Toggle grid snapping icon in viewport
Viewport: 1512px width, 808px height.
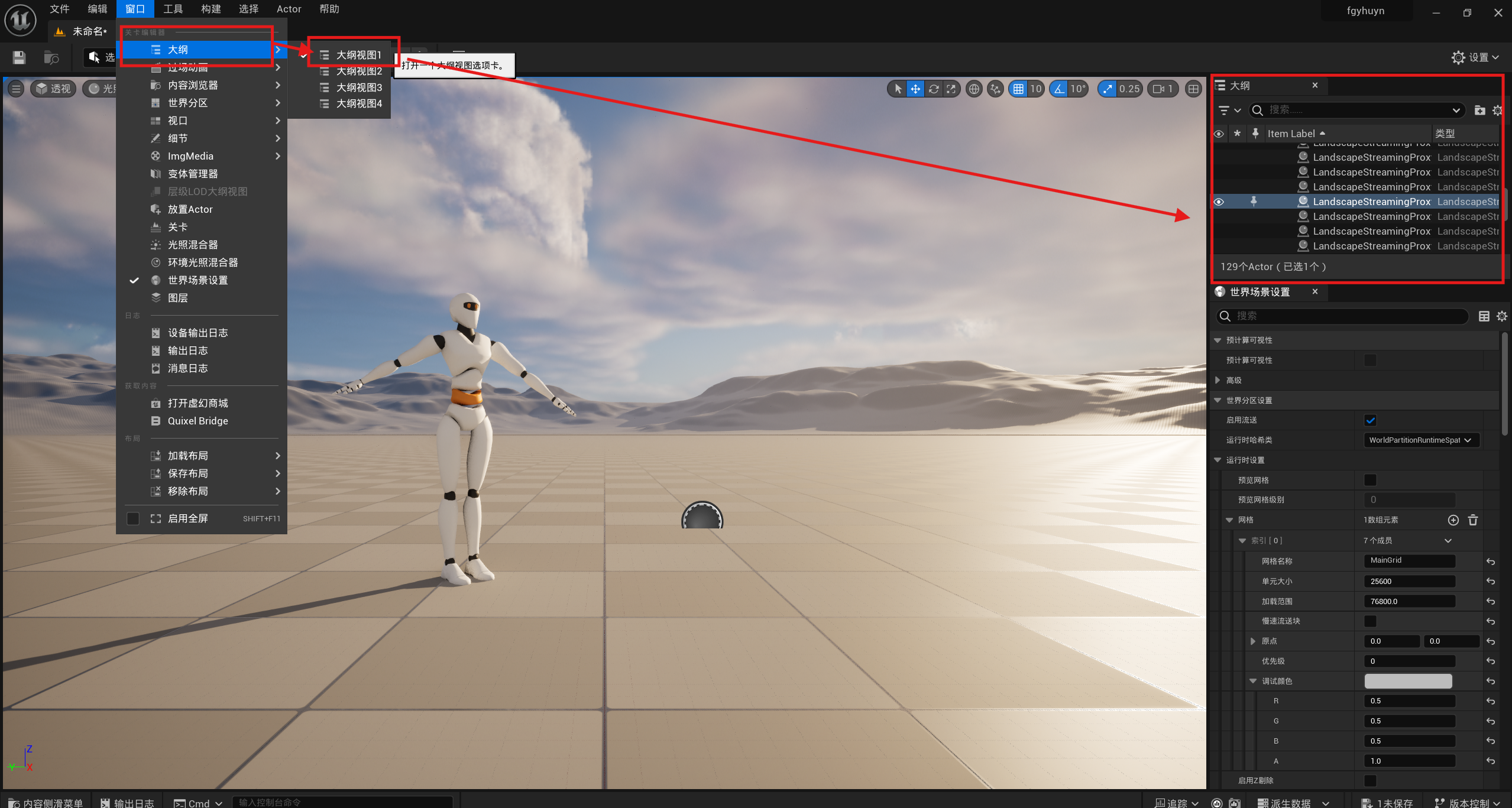click(x=1018, y=89)
